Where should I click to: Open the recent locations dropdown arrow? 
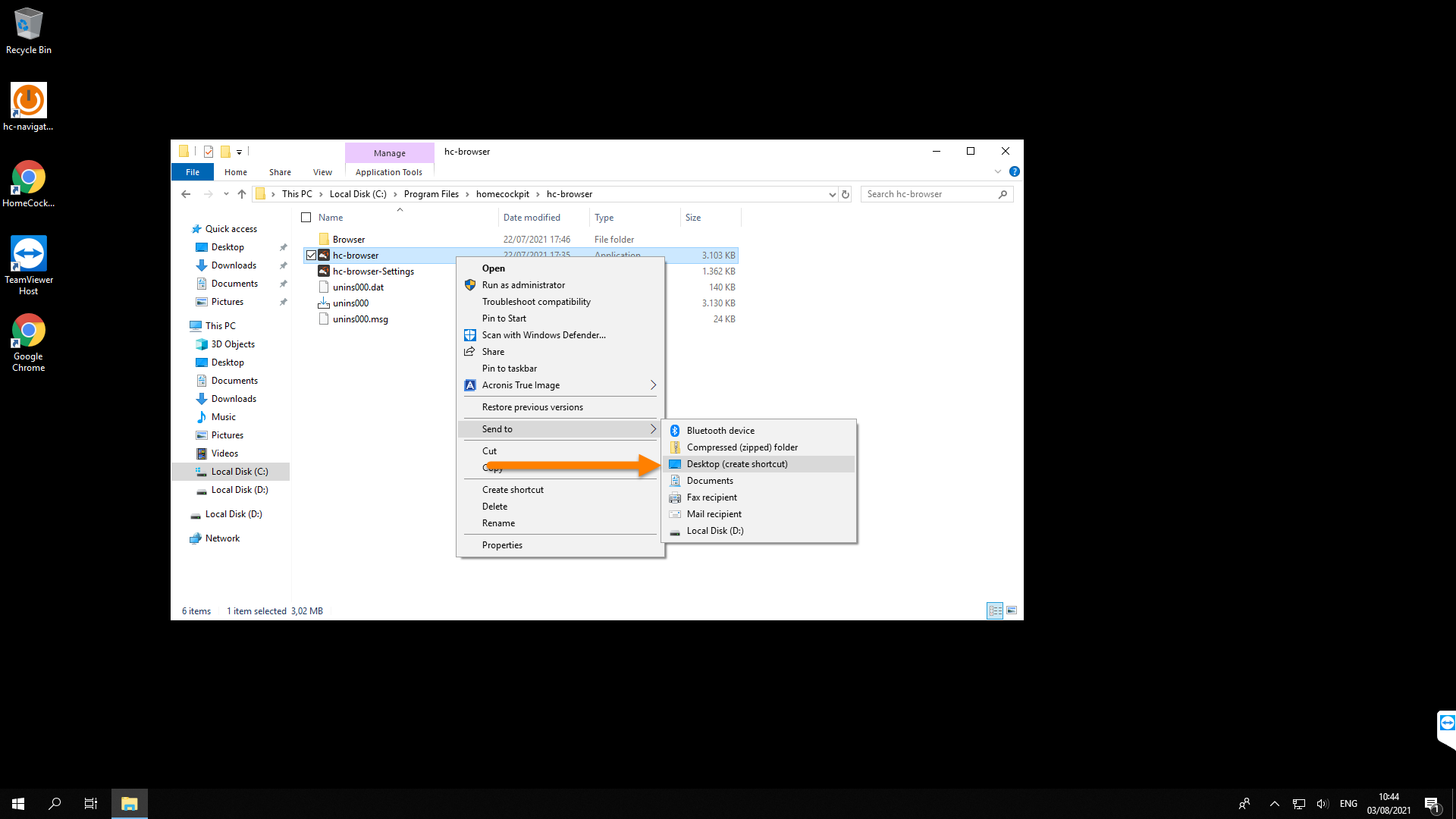click(226, 194)
